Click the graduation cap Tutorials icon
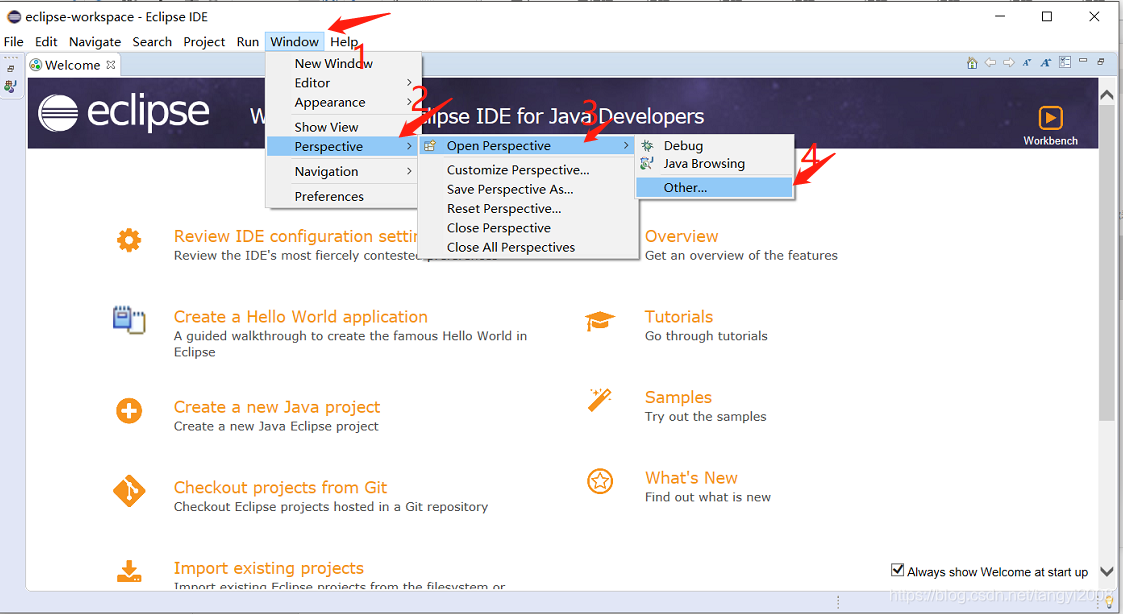Screen dimensions: 1123x614 599,321
